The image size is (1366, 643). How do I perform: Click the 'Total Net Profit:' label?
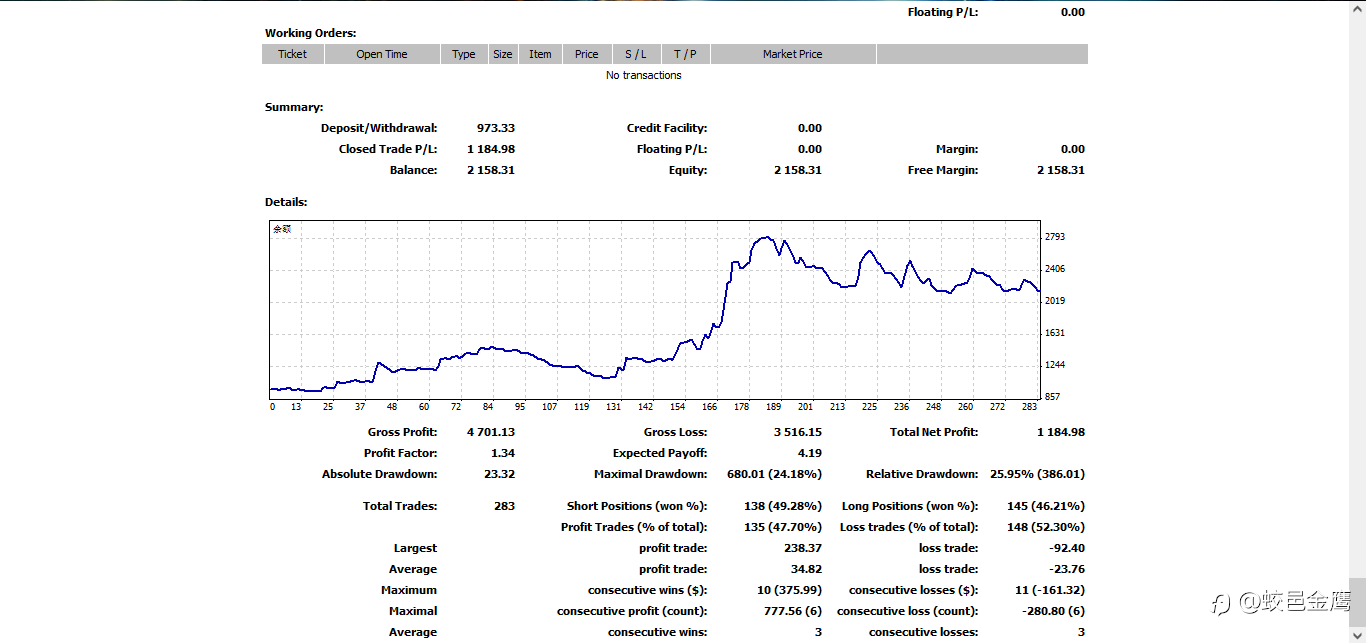934,432
